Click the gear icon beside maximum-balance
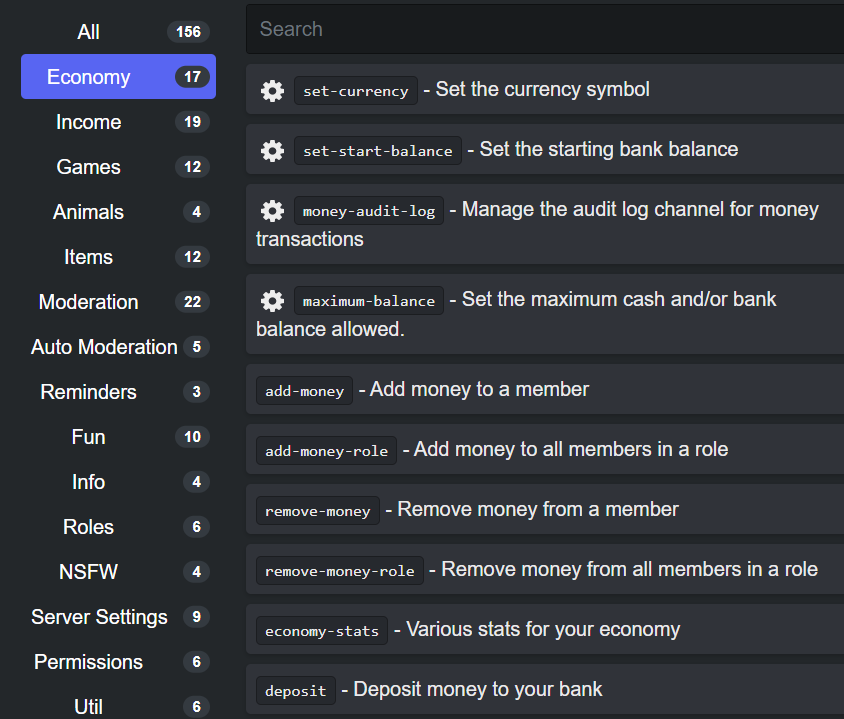 tap(272, 300)
